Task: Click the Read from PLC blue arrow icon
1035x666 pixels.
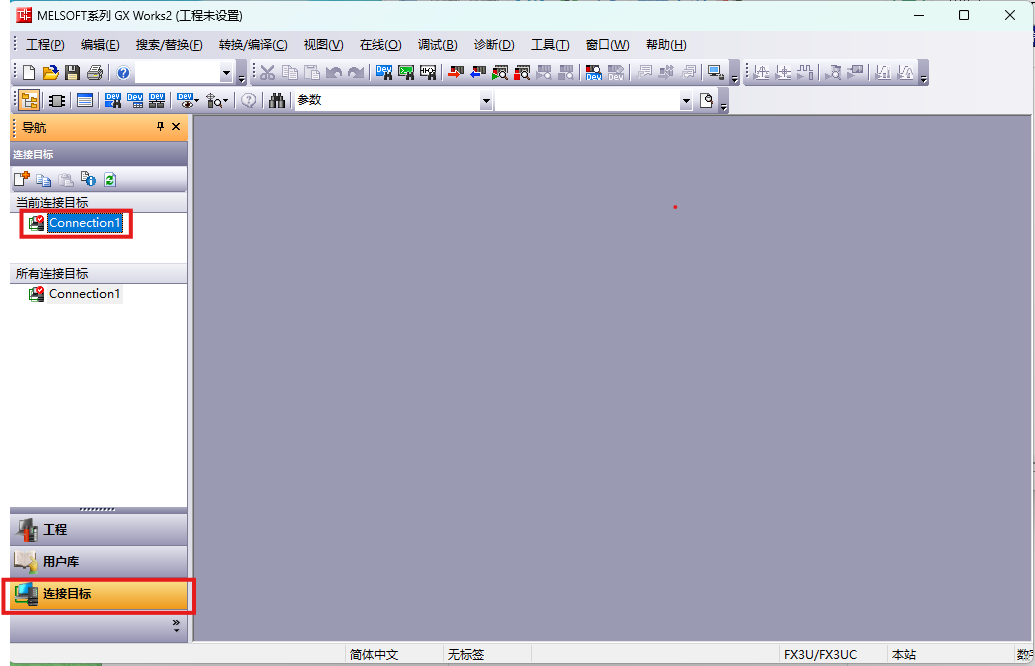Action: click(478, 73)
